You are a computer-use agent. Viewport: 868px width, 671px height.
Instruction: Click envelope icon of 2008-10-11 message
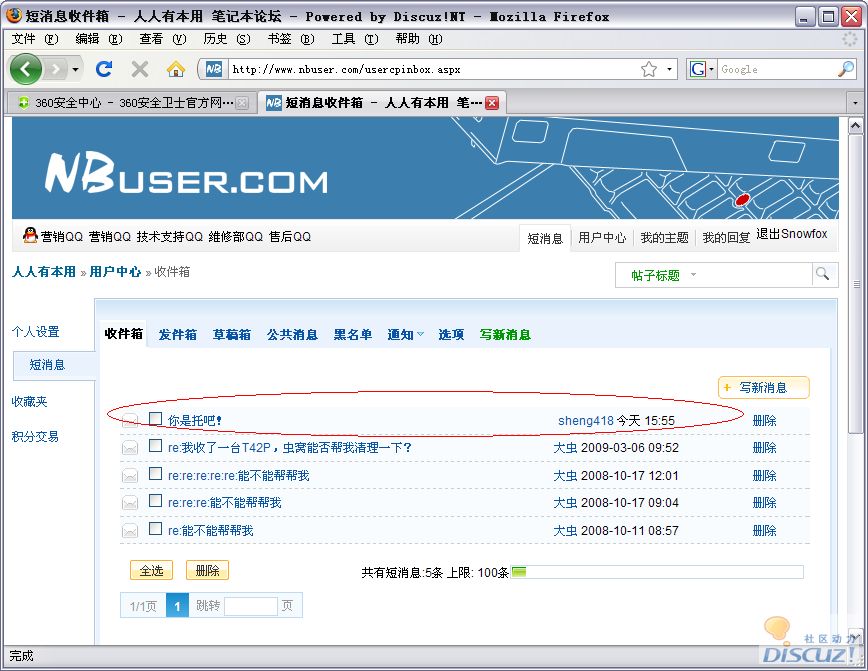tap(130, 530)
